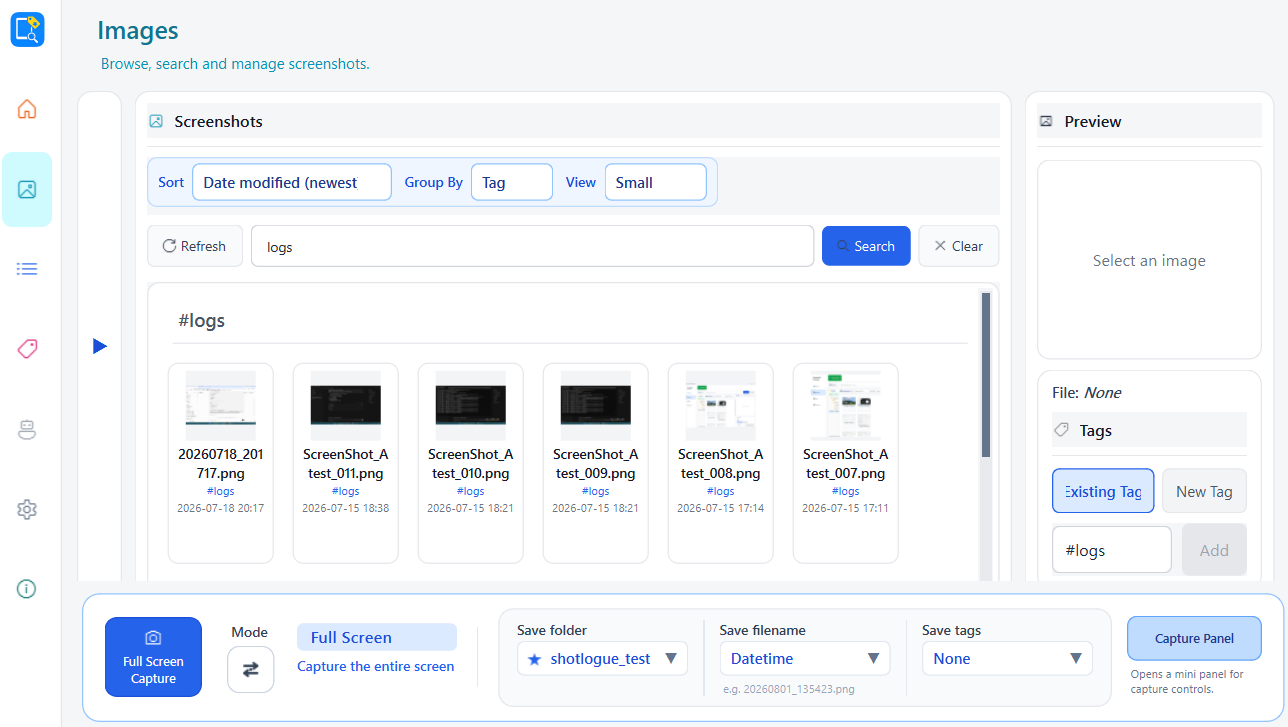Open the Info icon in the sidebar
The image size is (1288, 727).
pyautogui.click(x=27, y=589)
